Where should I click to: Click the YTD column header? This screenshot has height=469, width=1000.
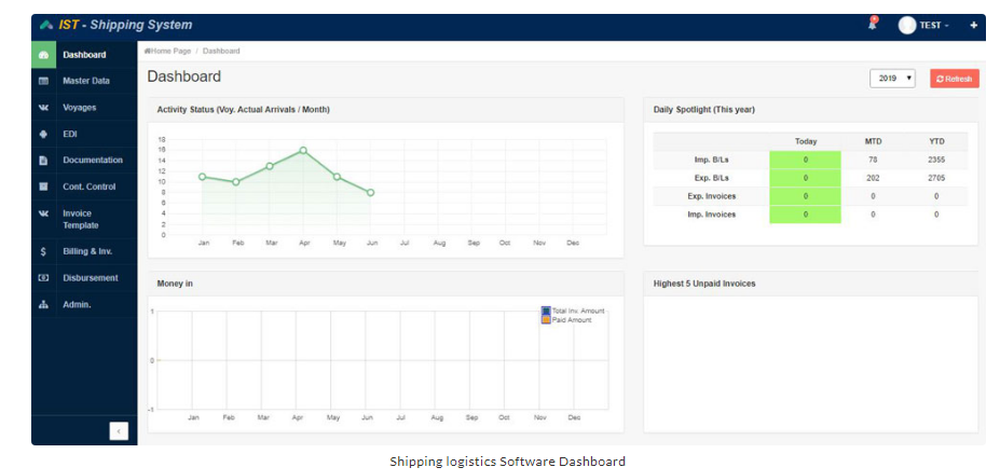(x=936, y=142)
